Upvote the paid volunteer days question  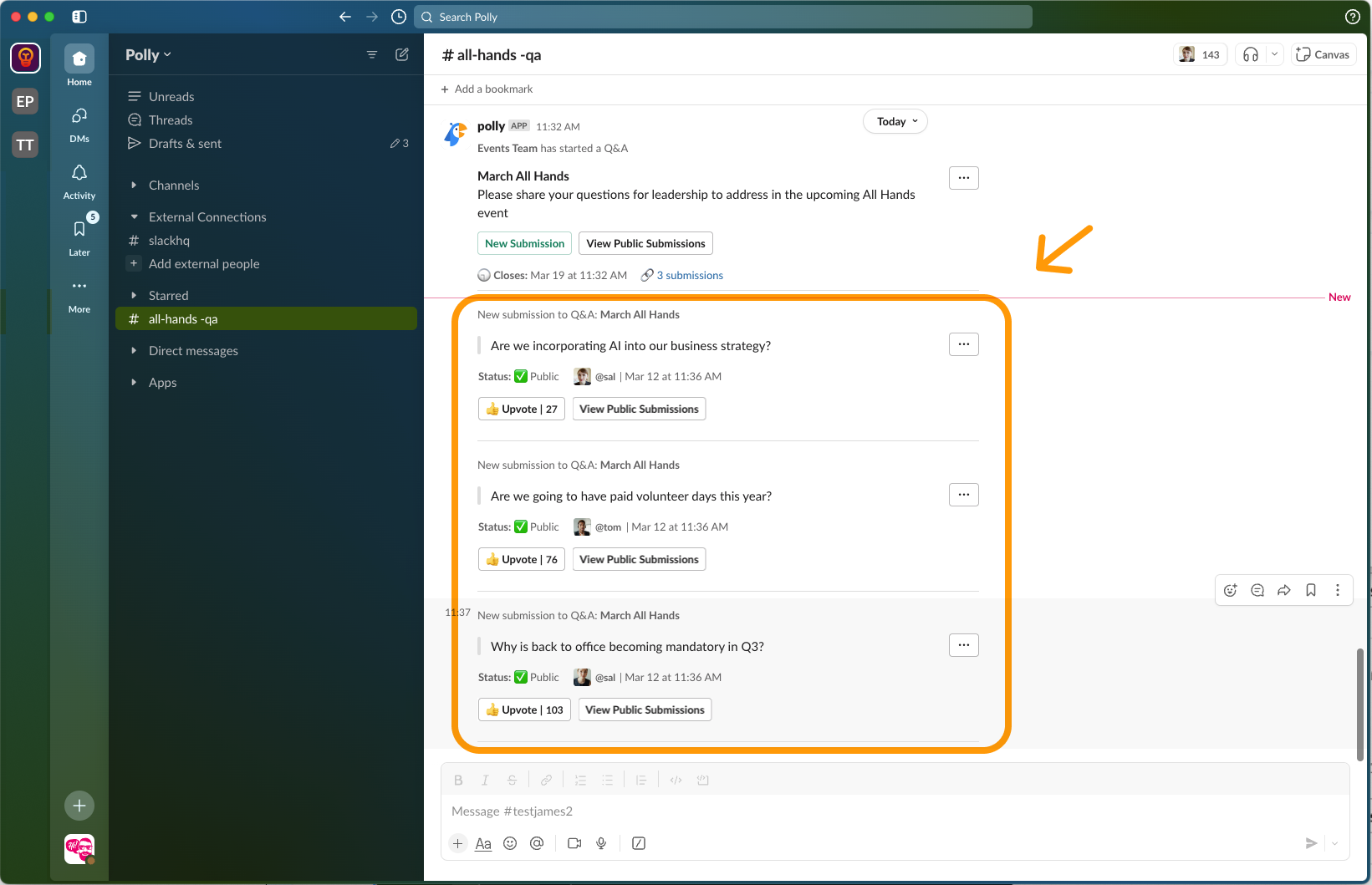click(522, 559)
